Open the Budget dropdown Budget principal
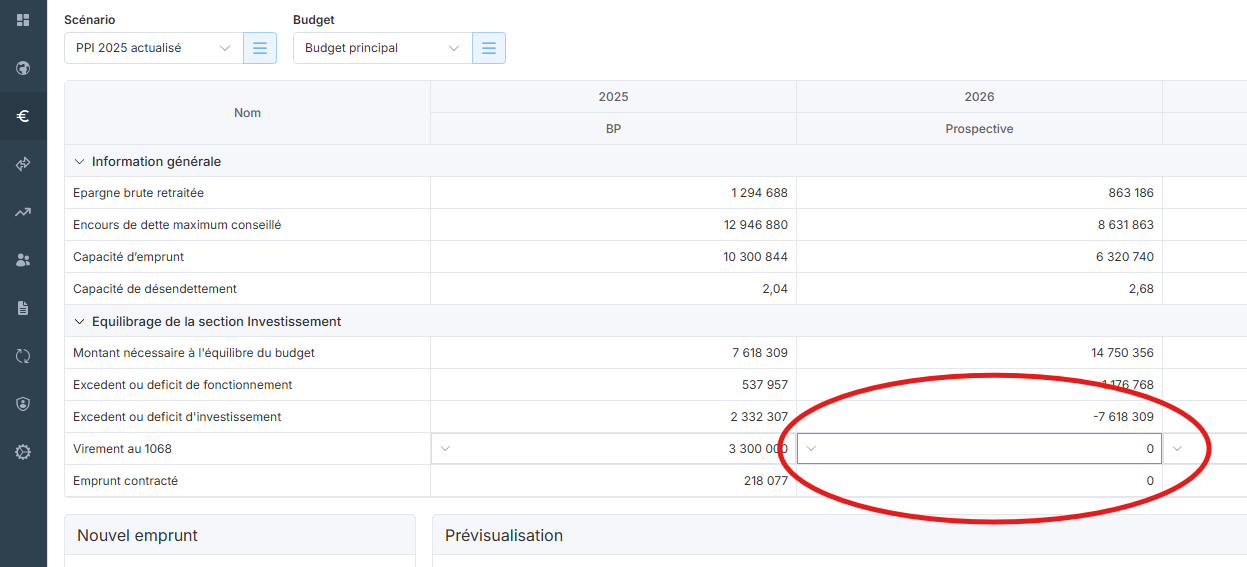Image resolution: width=1247 pixels, height=567 pixels. pyautogui.click(x=382, y=48)
